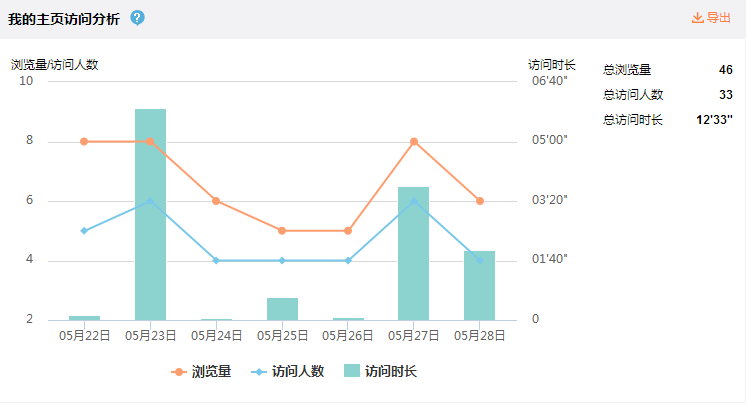
Task: Click the 浏览量 point on 05月22日
Action: coord(84,141)
